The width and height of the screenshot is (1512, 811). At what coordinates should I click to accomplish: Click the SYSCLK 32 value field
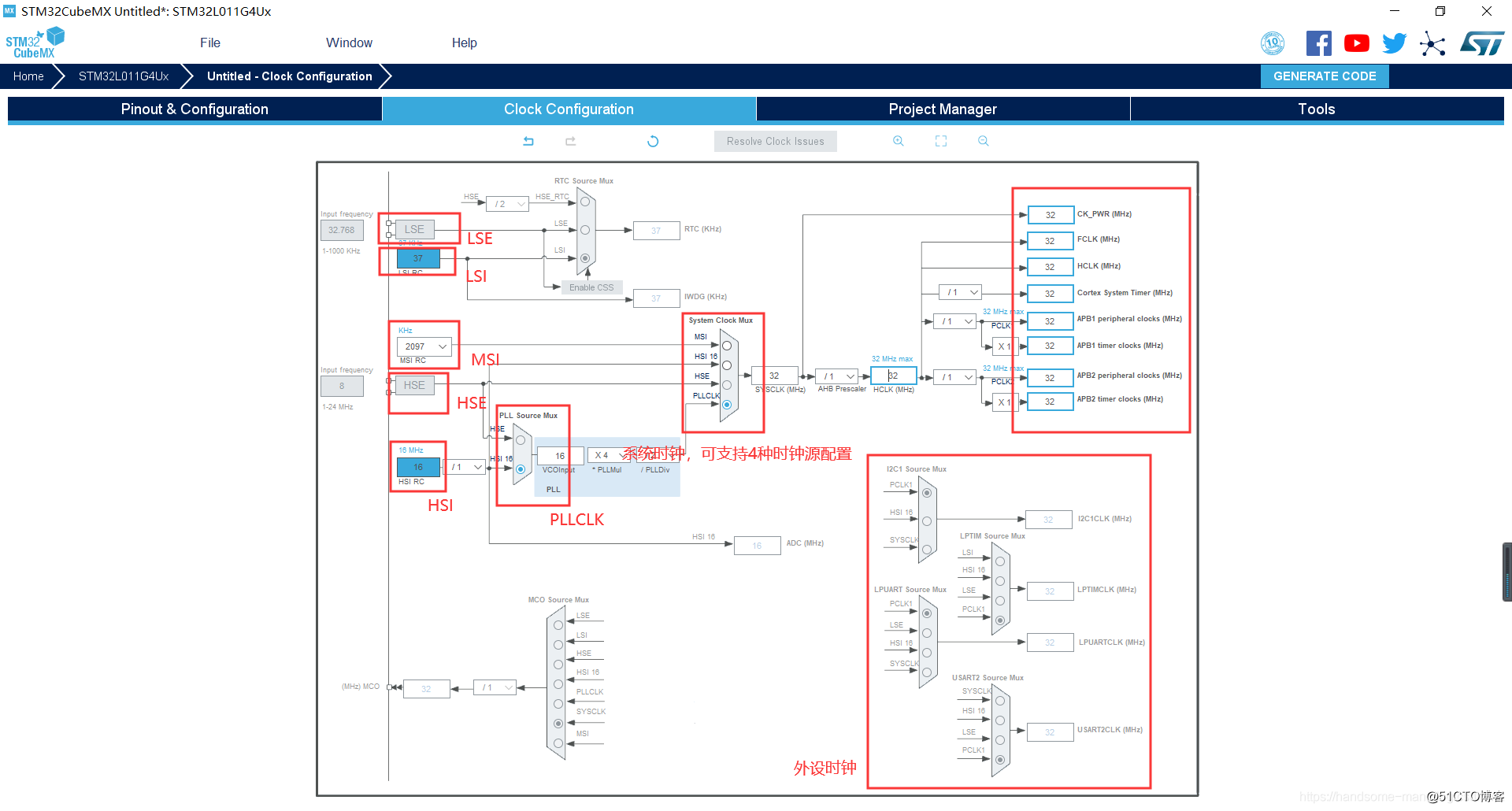(x=774, y=376)
